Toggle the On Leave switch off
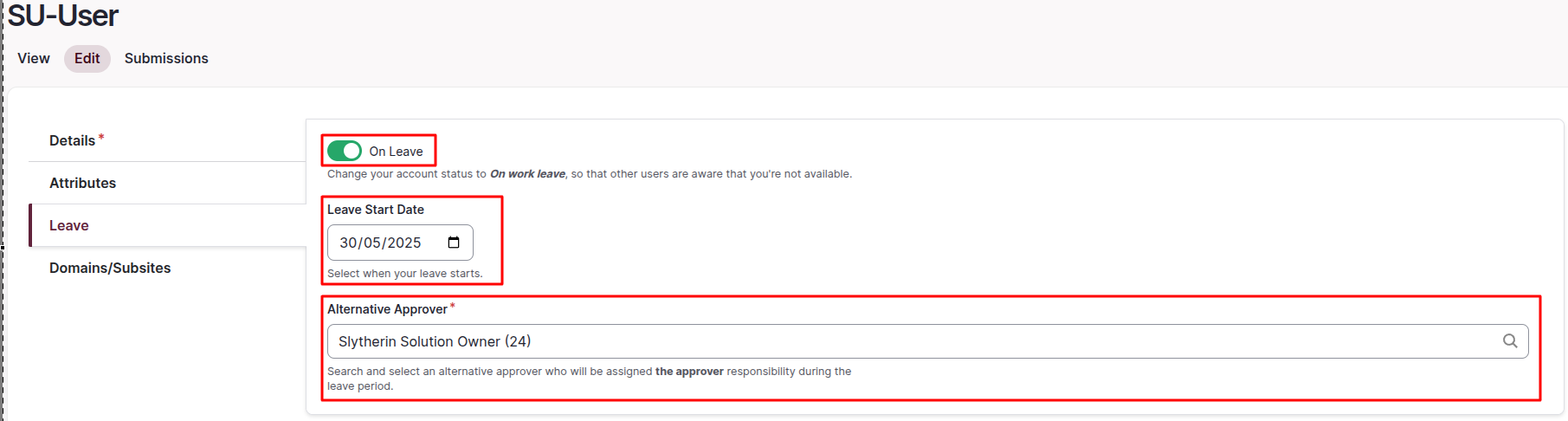This screenshot has width=1568, height=421. coord(345,151)
